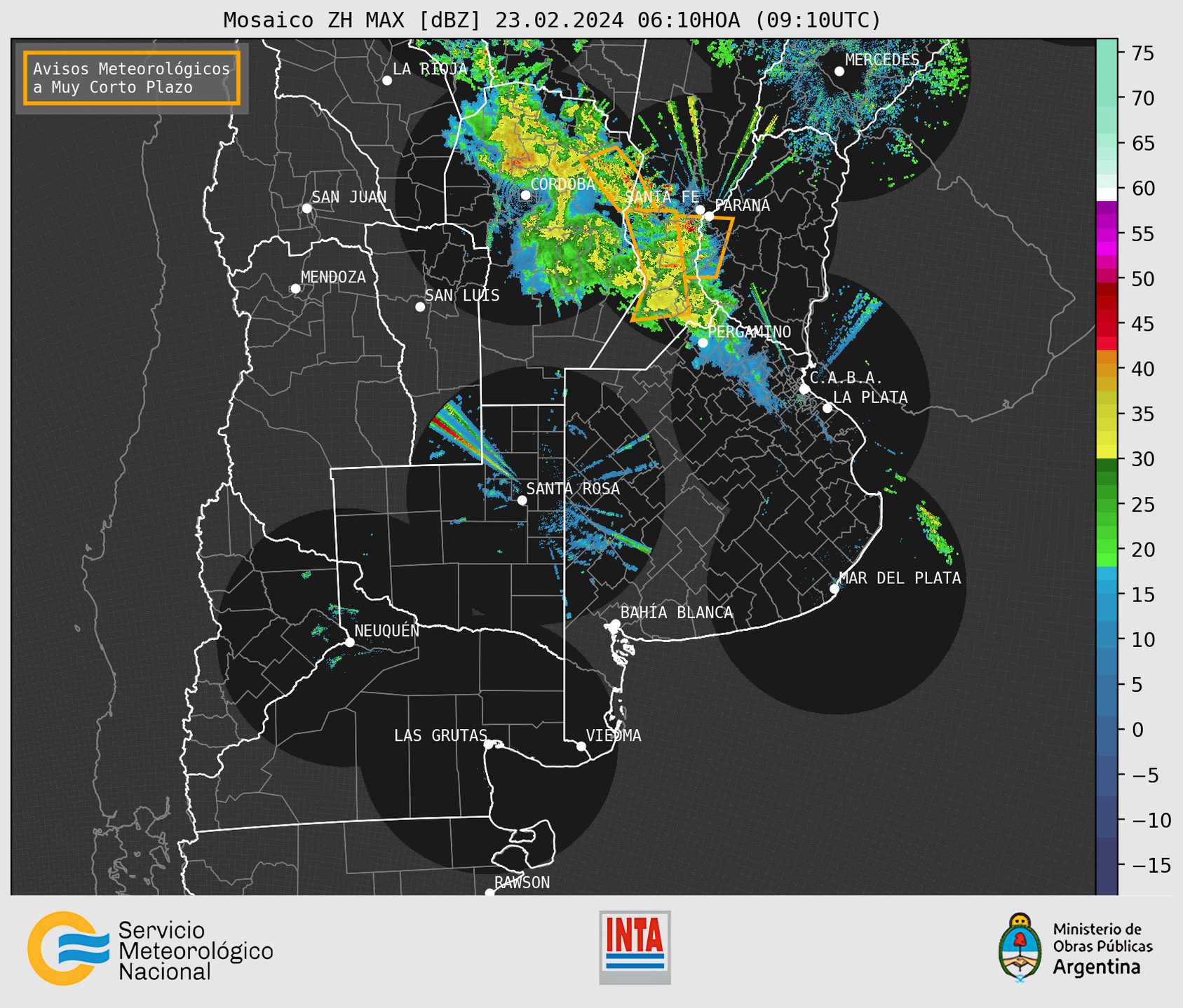Click the Argentina coat of arms emblem
The height and width of the screenshot is (1008, 1183).
click(1020, 948)
